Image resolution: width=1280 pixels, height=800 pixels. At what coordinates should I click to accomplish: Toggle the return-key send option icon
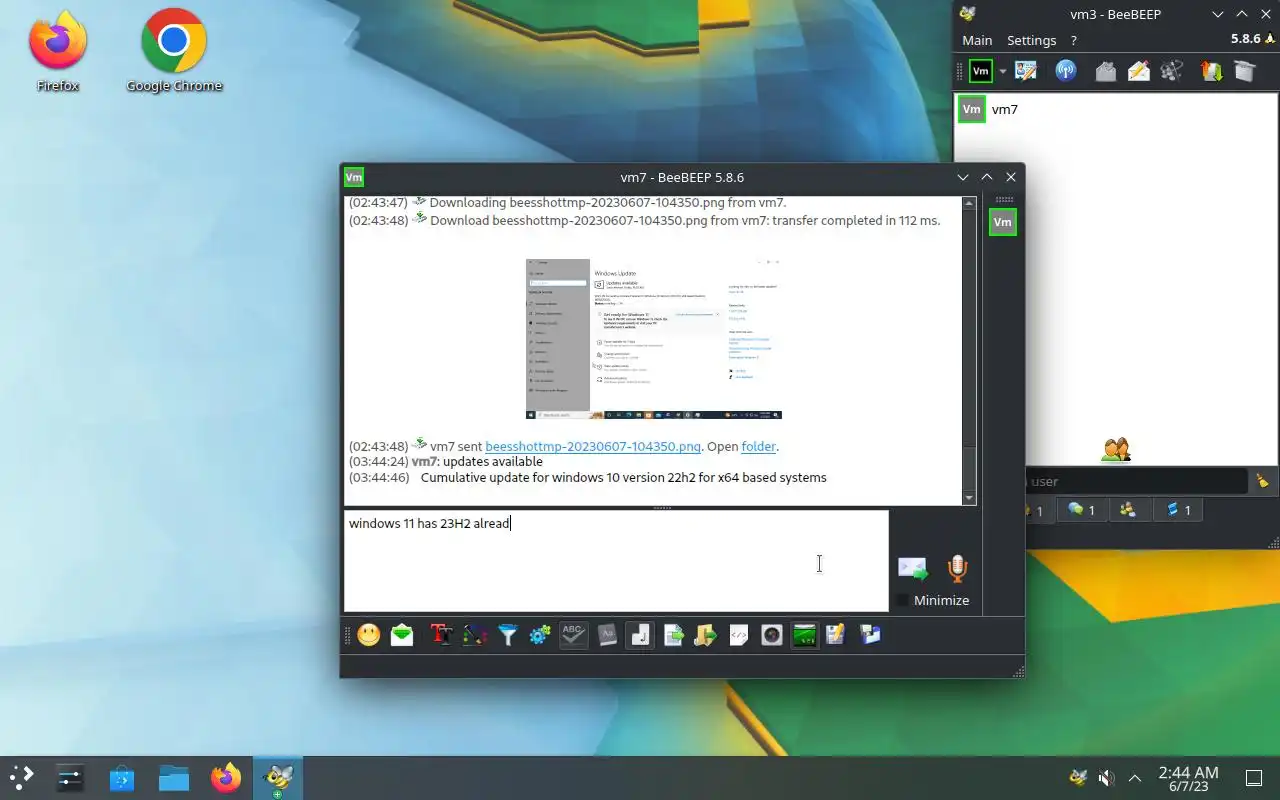pos(641,635)
